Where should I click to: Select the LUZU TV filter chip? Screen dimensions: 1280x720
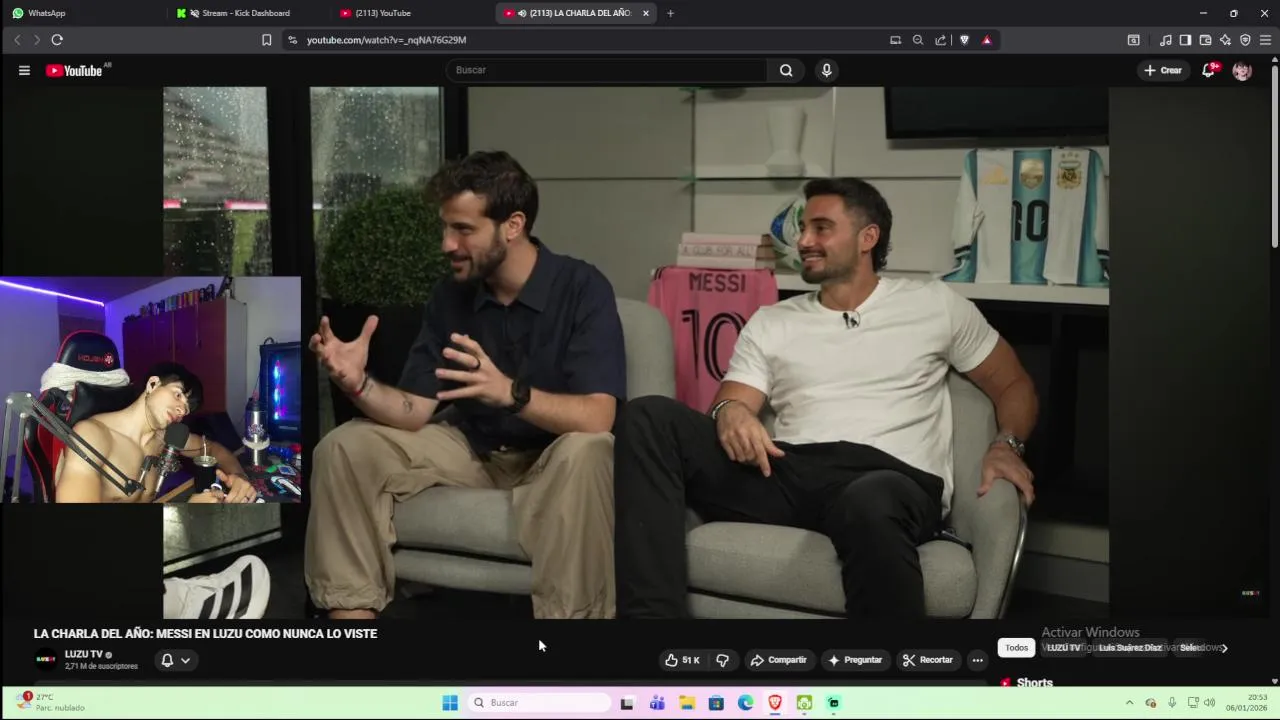(1063, 648)
